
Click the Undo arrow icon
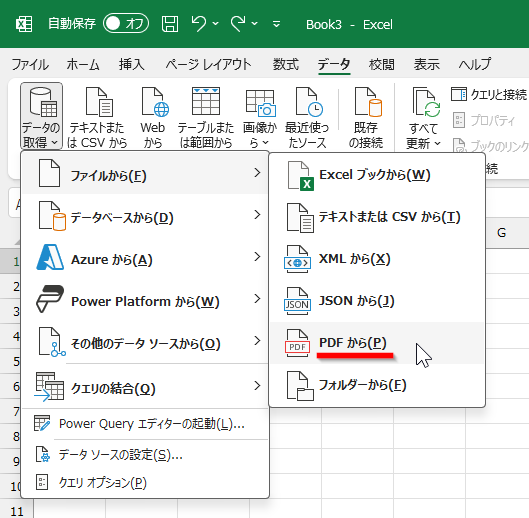pos(199,24)
